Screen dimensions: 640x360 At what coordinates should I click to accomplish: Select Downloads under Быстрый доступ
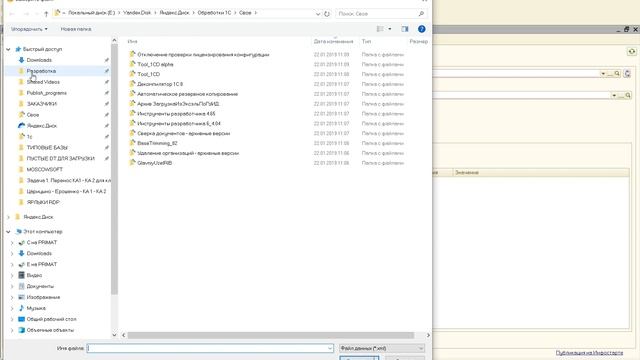[x=39, y=60]
